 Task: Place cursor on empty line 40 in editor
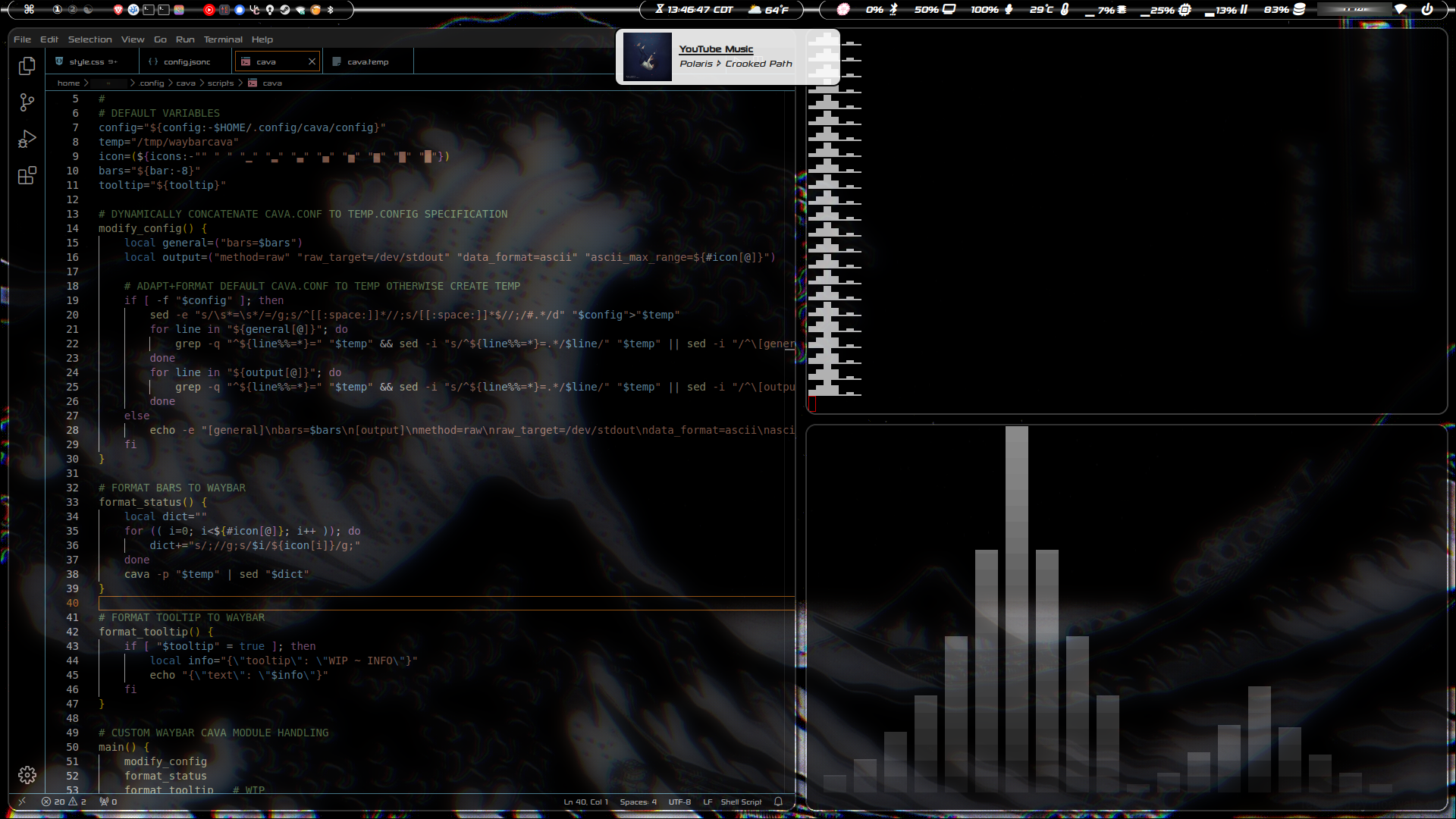[447, 604]
